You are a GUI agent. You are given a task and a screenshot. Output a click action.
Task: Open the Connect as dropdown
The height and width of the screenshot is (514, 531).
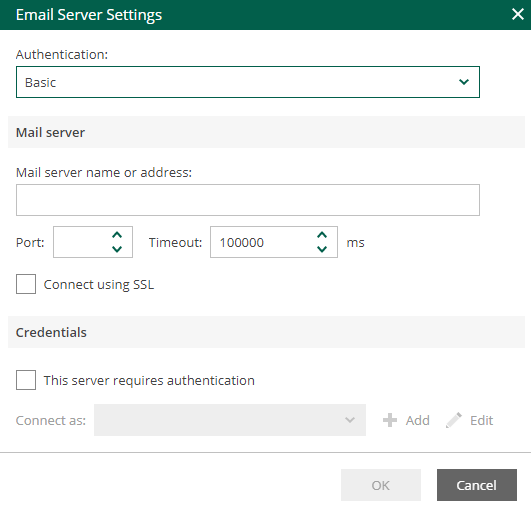(230, 420)
